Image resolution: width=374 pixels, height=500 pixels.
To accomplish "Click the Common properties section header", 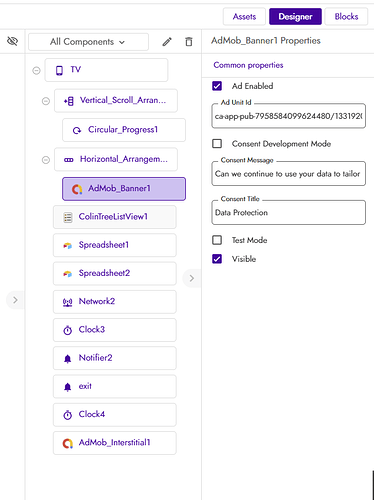I will [248, 65].
